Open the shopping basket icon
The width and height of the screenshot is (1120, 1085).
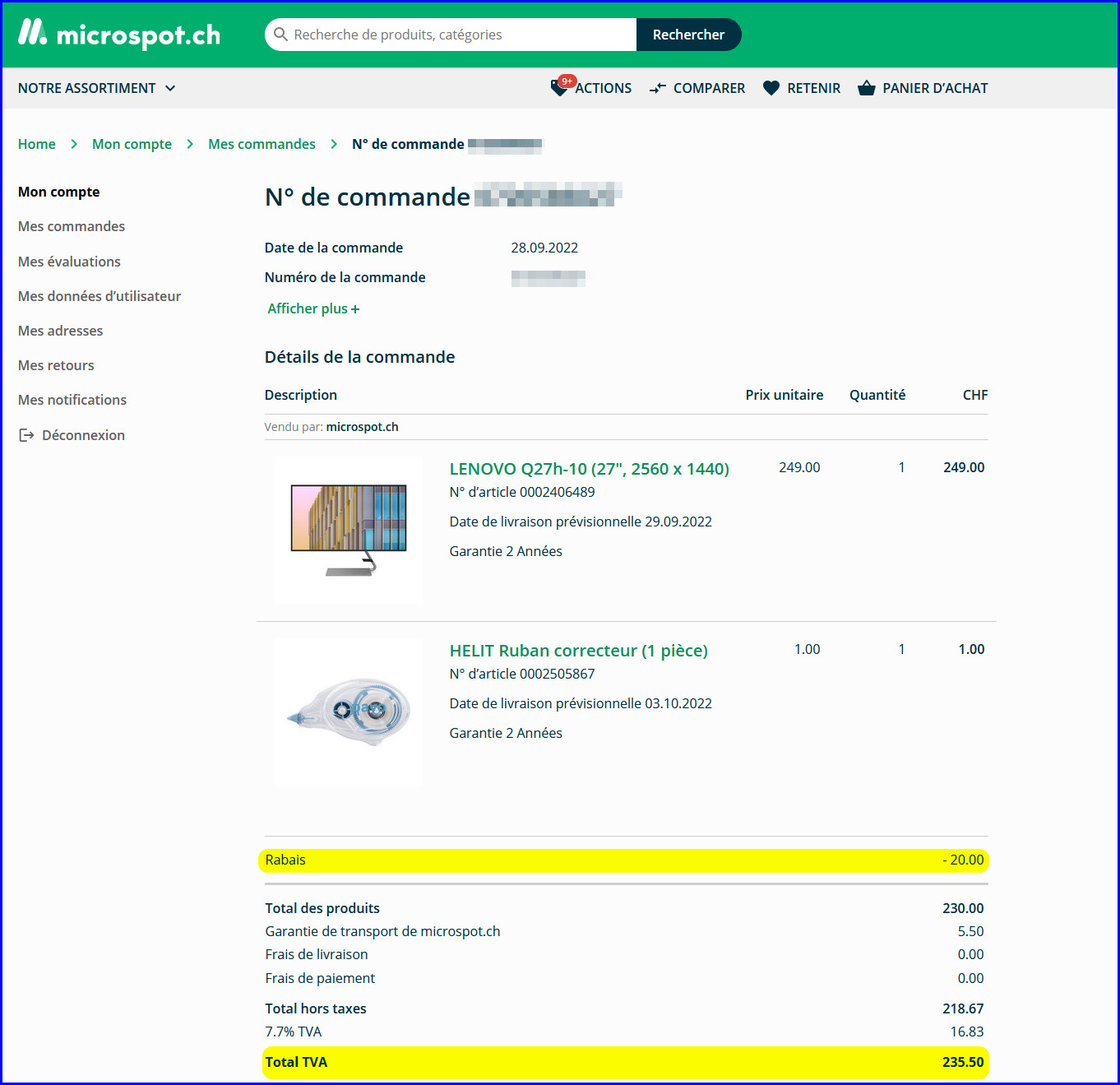866,88
